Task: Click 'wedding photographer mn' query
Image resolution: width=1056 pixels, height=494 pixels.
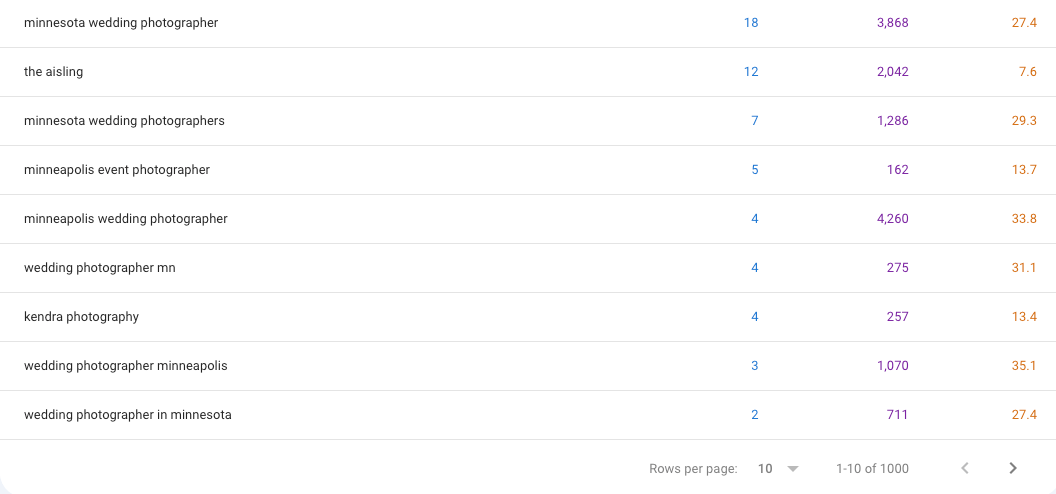Action: (x=100, y=267)
